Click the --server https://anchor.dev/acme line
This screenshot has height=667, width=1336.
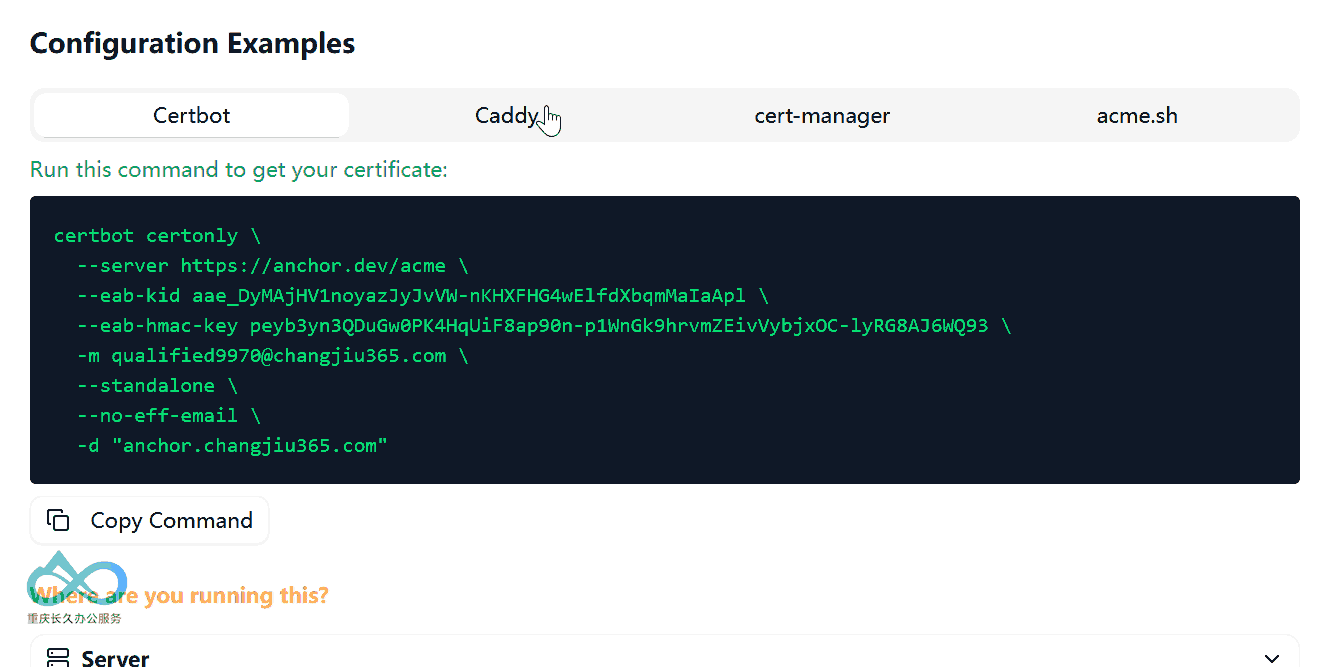point(273,266)
